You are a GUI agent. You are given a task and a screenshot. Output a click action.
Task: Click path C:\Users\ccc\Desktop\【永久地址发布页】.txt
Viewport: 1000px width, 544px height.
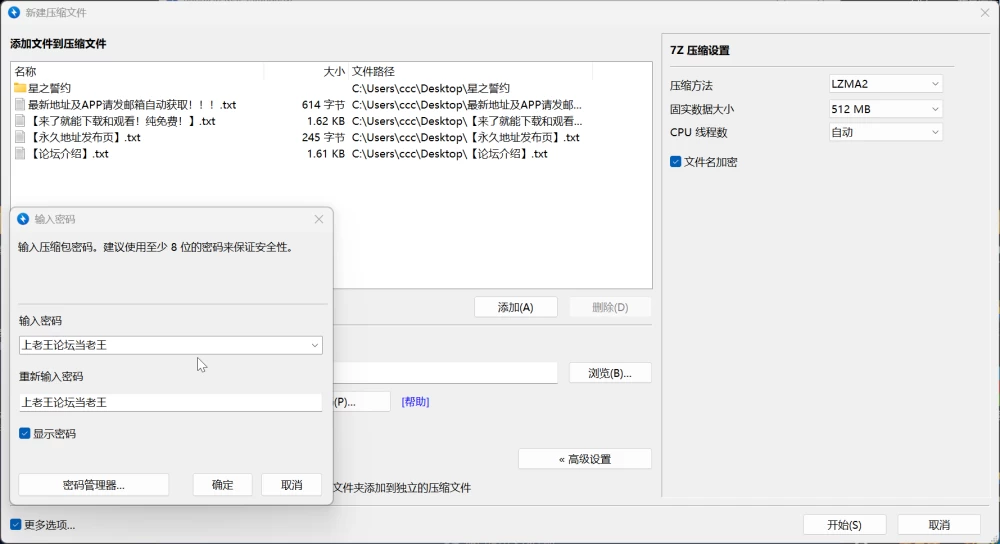(x=466, y=137)
